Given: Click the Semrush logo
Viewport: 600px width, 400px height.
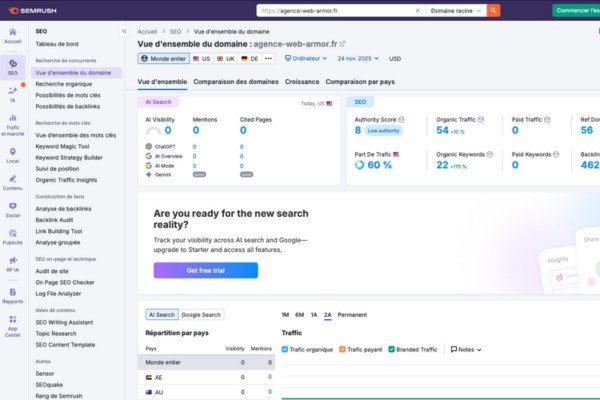Looking at the screenshot, I should point(32,11).
